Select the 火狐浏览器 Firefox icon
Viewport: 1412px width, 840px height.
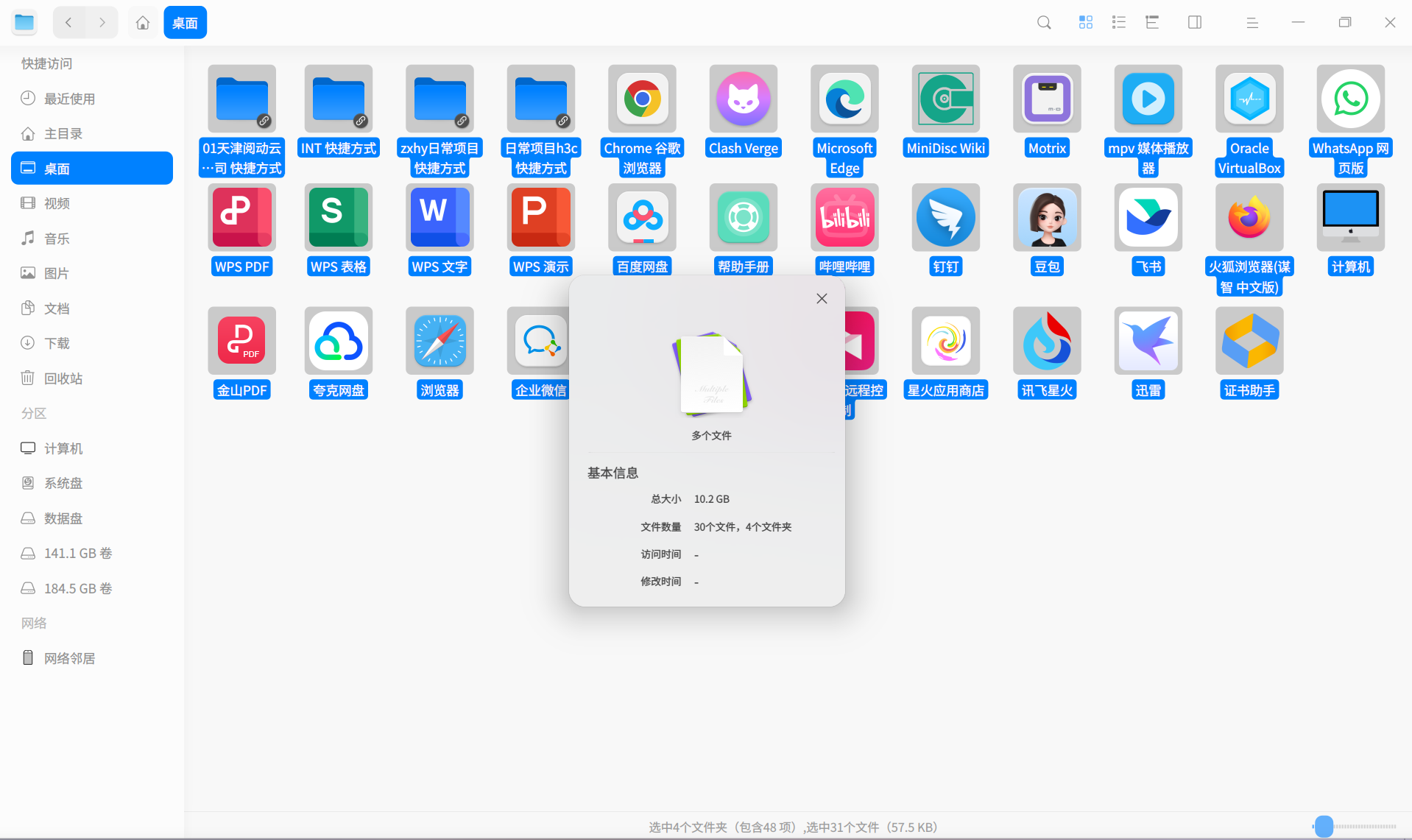click(1249, 217)
